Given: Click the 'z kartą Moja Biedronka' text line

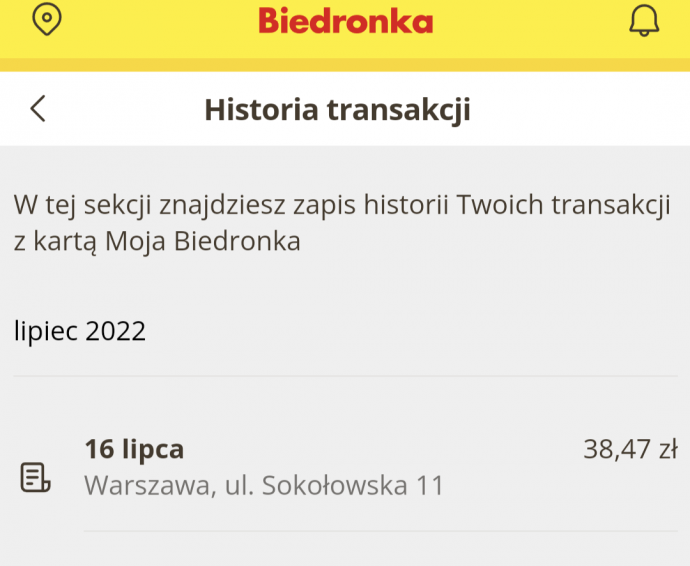Looking at the screenshot, I should coord(157,241).
